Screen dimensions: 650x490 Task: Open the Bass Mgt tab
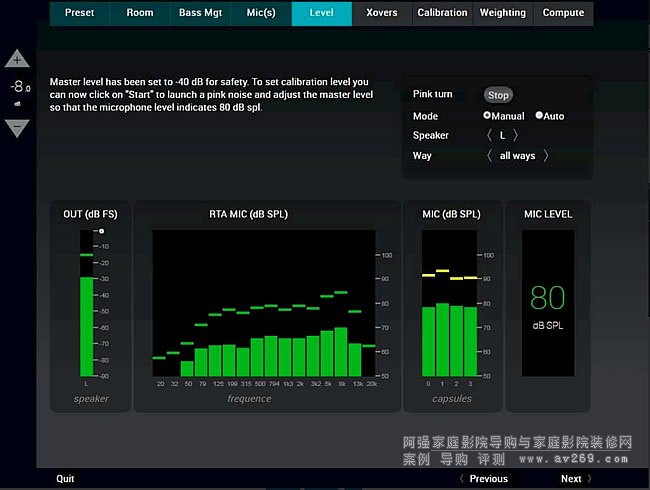coord(200,13)
